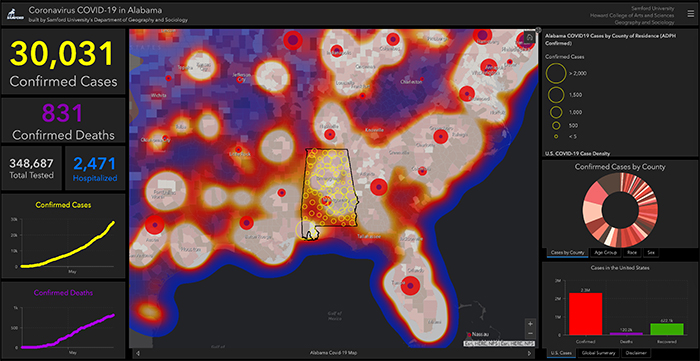Click the Alabama Covid-19 Map caption
700x361 pixels.
click(x=333, y=353)
